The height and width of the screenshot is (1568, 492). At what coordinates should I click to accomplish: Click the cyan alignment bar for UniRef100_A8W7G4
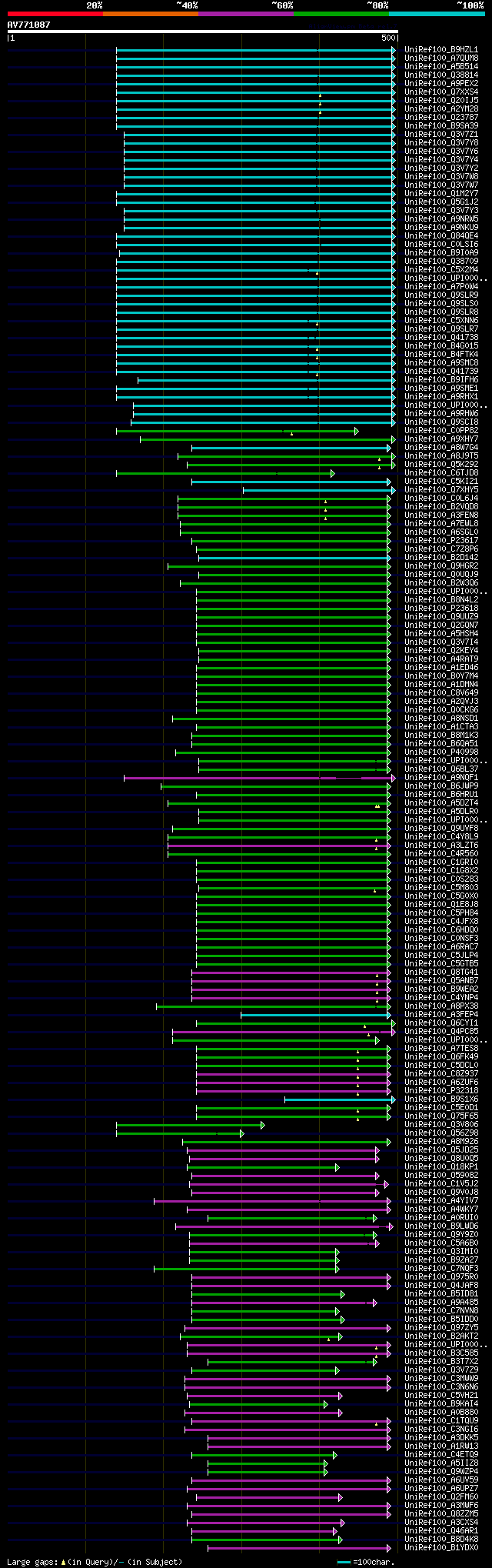[x=291, y=448]
